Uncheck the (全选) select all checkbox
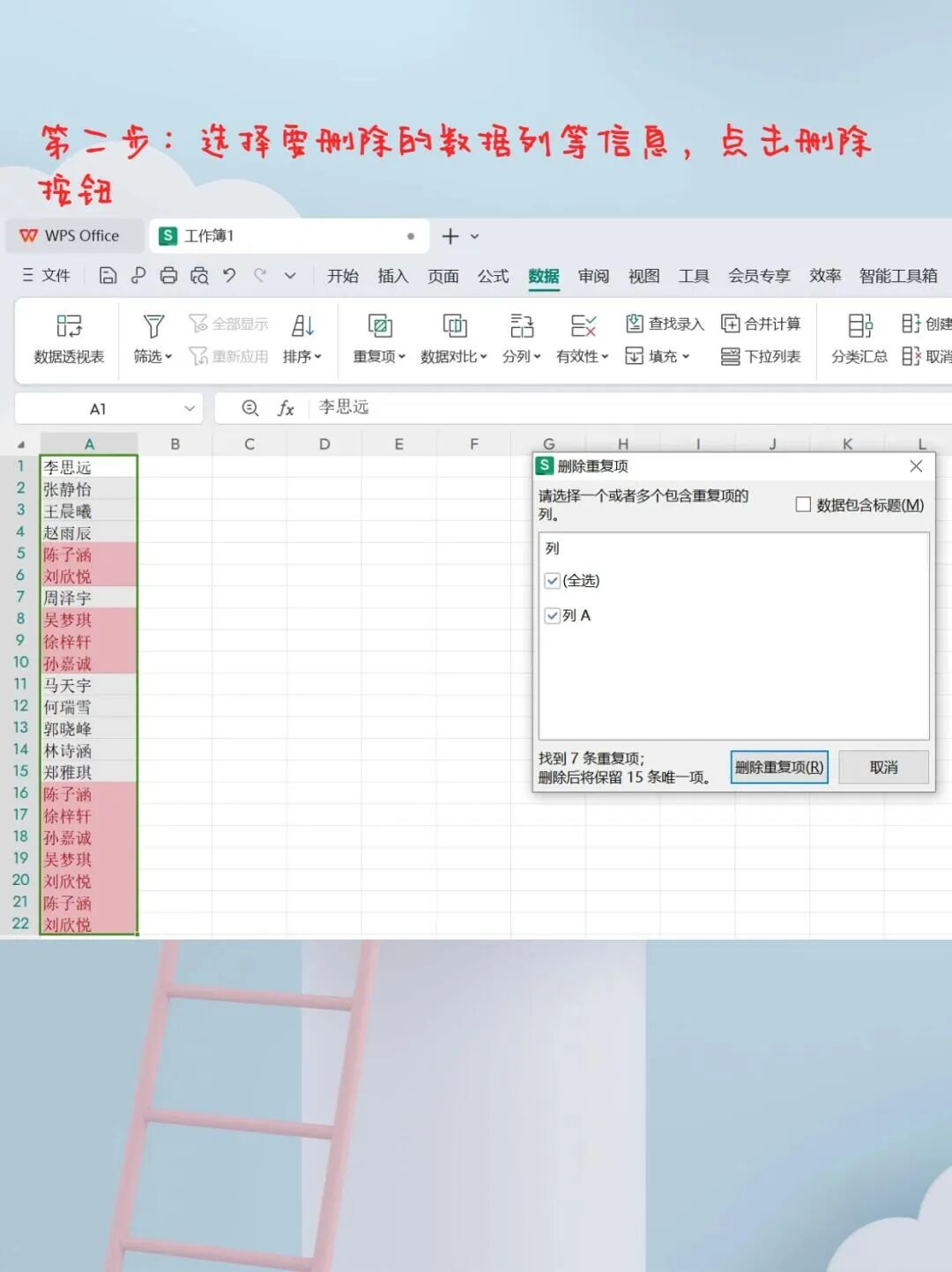This screenshot has width=952, height=1272. click(x=553, y=580)
